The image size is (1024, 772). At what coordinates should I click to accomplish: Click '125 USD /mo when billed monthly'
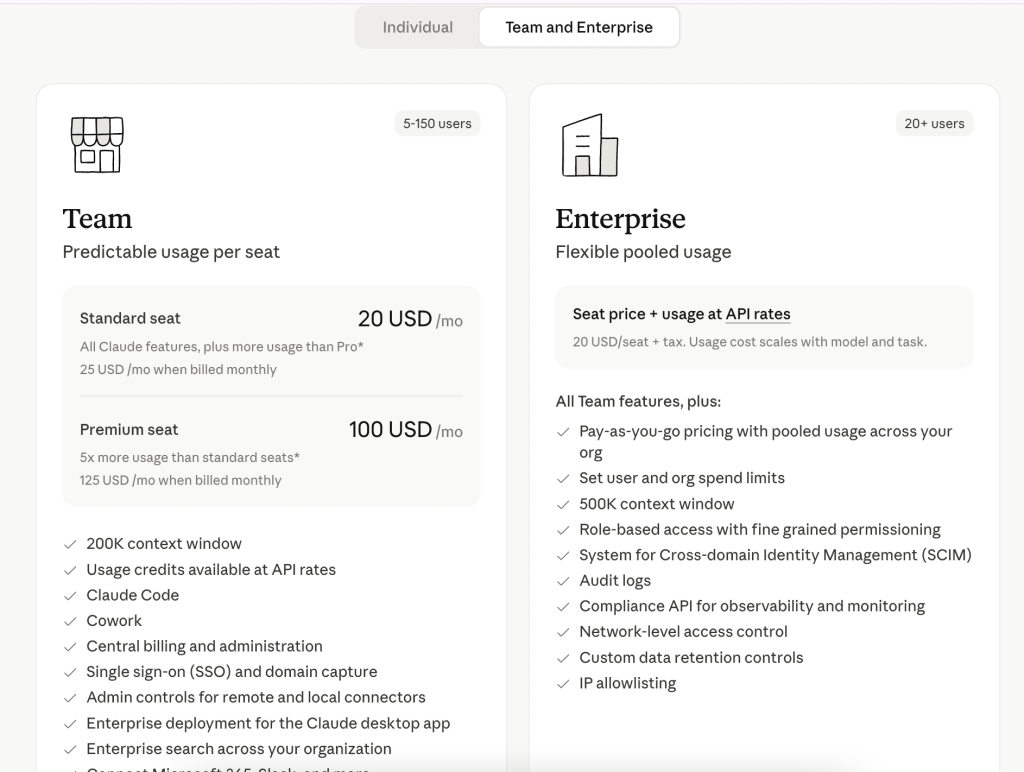point(180,480)
